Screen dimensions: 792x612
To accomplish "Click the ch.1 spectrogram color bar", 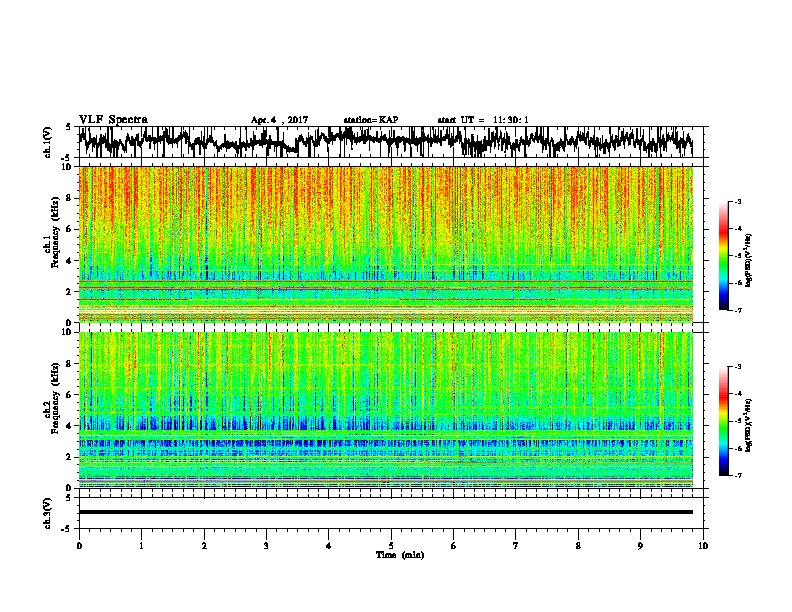I will point(723,256).
